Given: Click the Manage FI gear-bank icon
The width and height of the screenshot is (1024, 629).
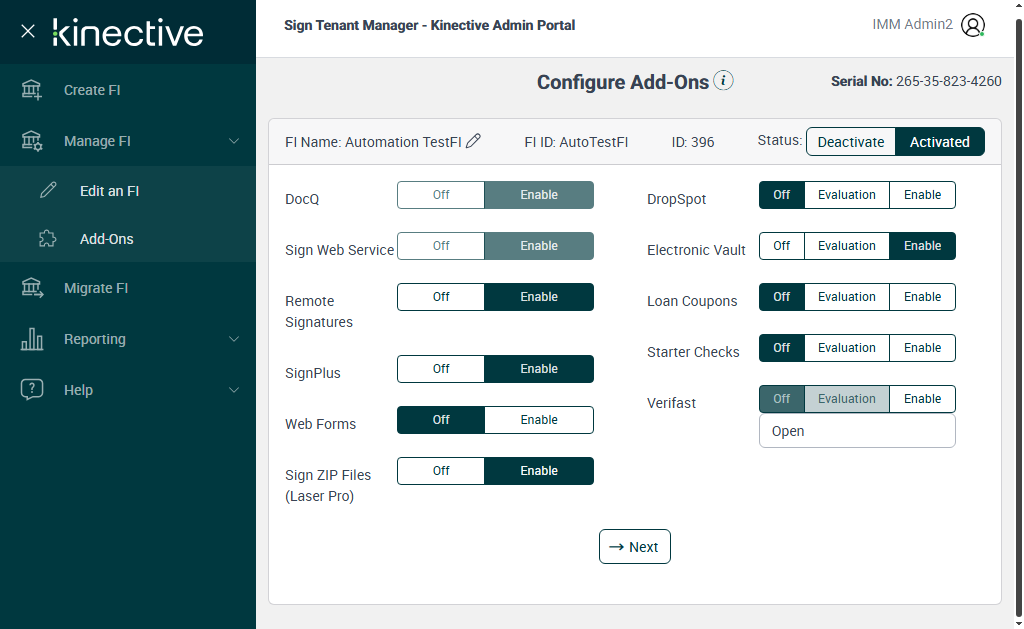Looking at the screenshot, I should [32, 141].
